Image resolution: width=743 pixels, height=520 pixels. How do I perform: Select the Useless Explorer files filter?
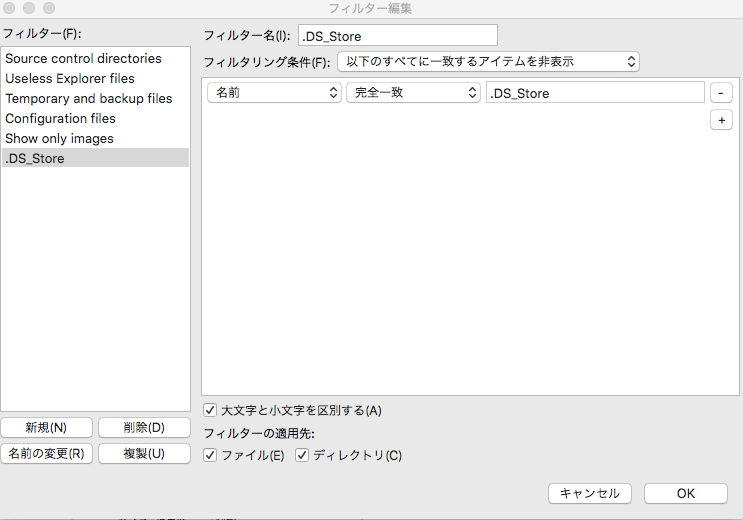pyautogui.click(x=70, y=79)
